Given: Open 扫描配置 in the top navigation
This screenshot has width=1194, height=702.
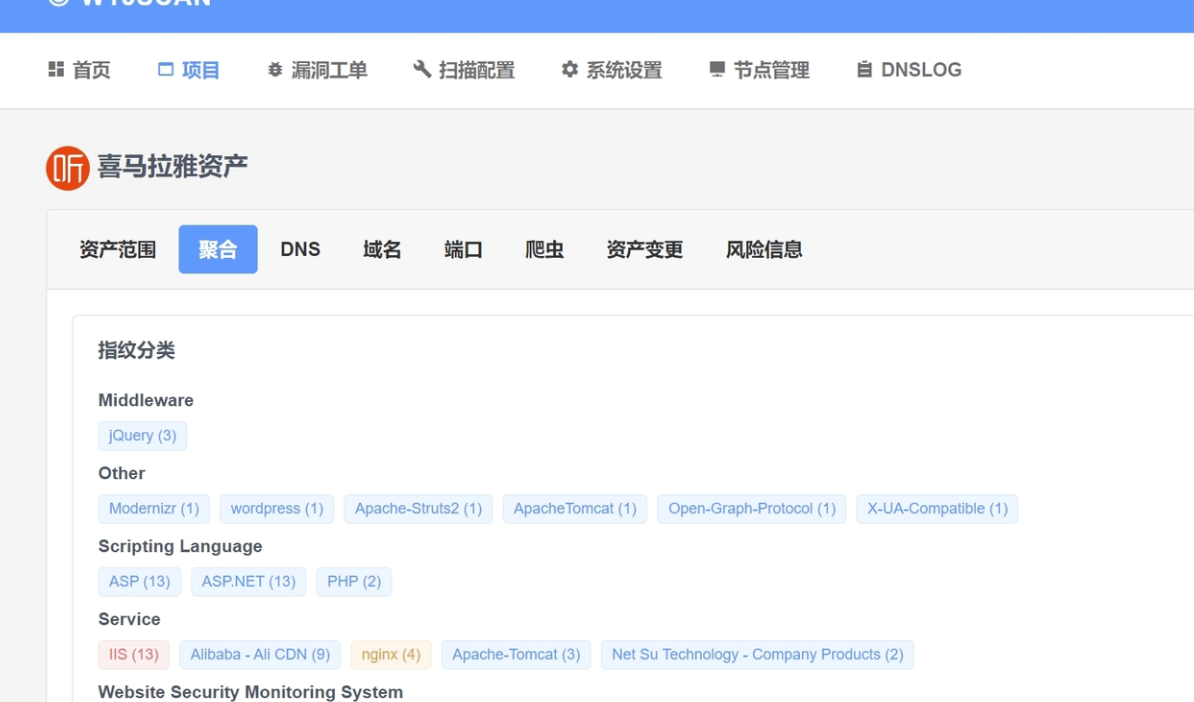Looking at the screenshot, I should pyautogui.click(x=465, y=70).
